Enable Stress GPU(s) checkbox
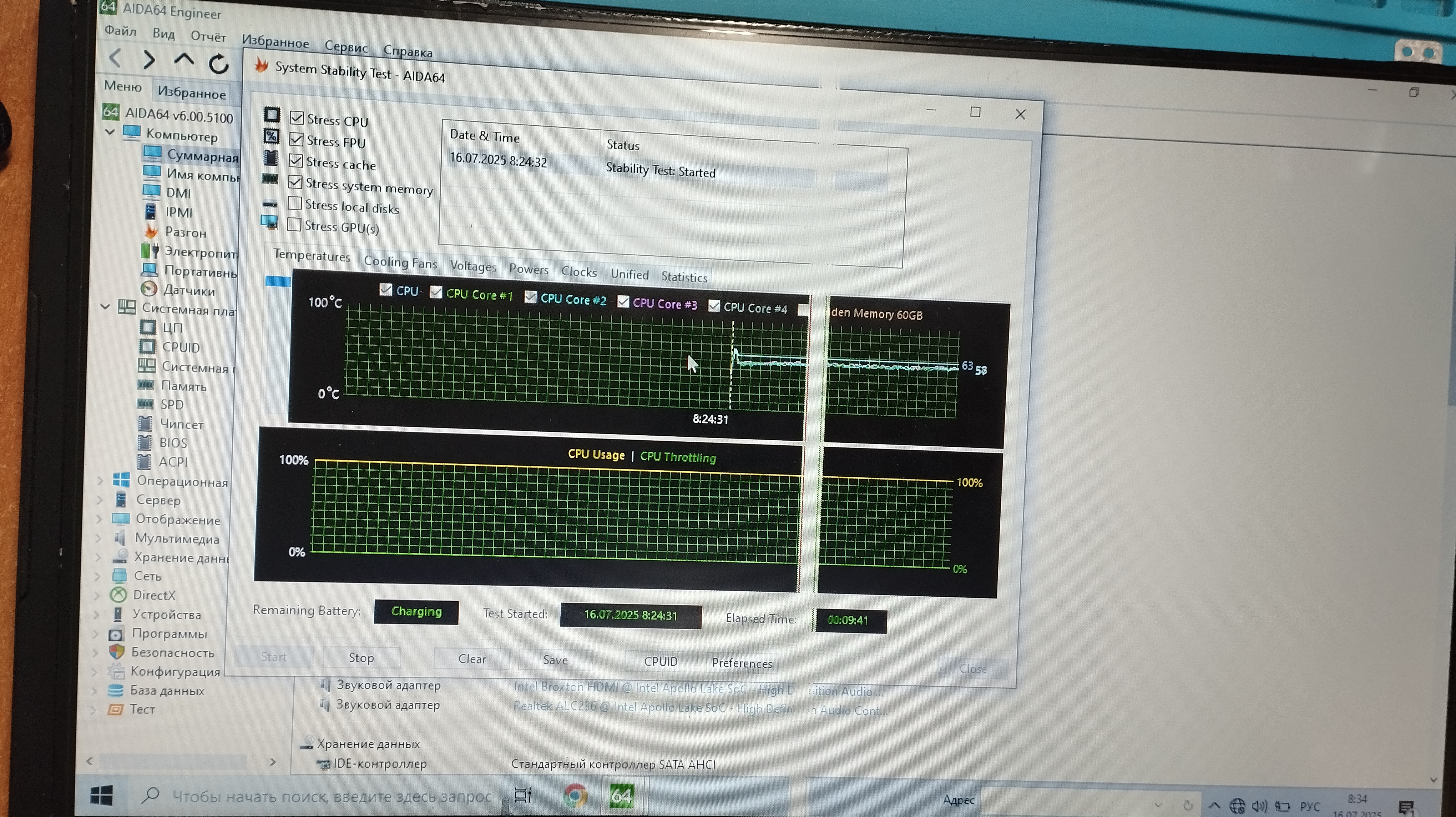 point(294,225)
